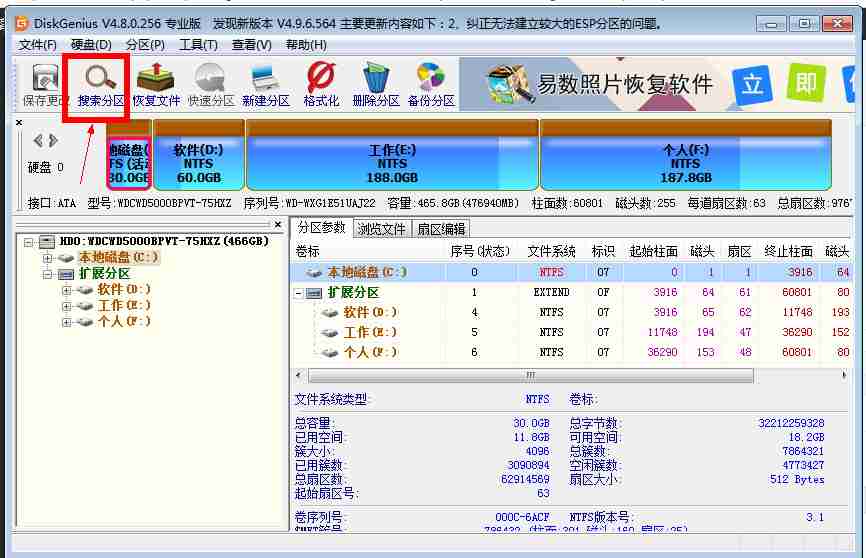Open the 硬盘(D) menu

(91, 45)
